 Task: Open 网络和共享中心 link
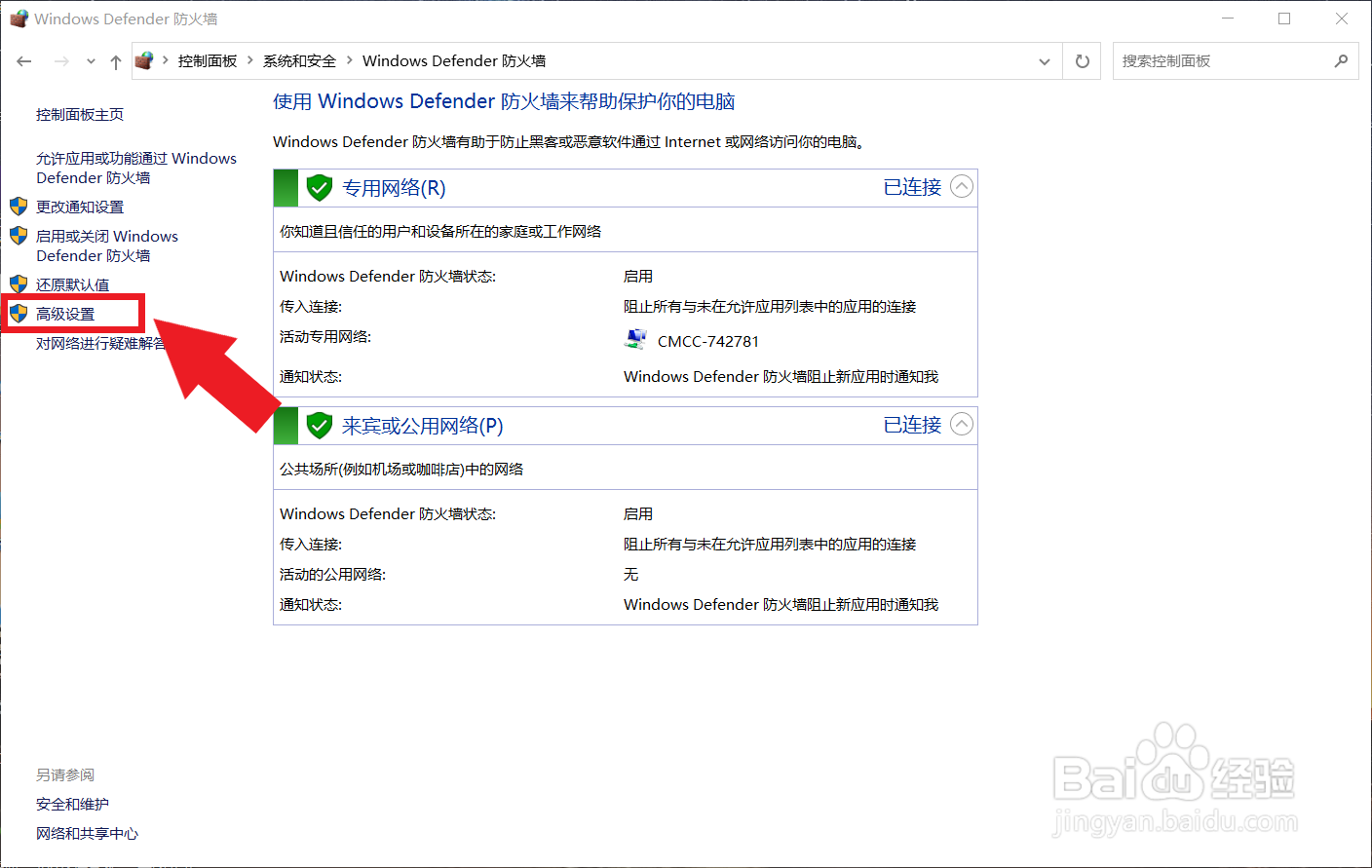pos(88,834)
